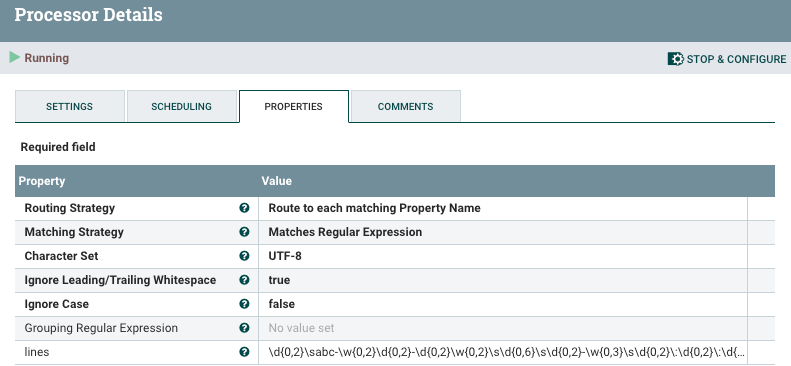
Task: Click the gear icon beside Stop & Configure
Action: click(x=675, y=59)
